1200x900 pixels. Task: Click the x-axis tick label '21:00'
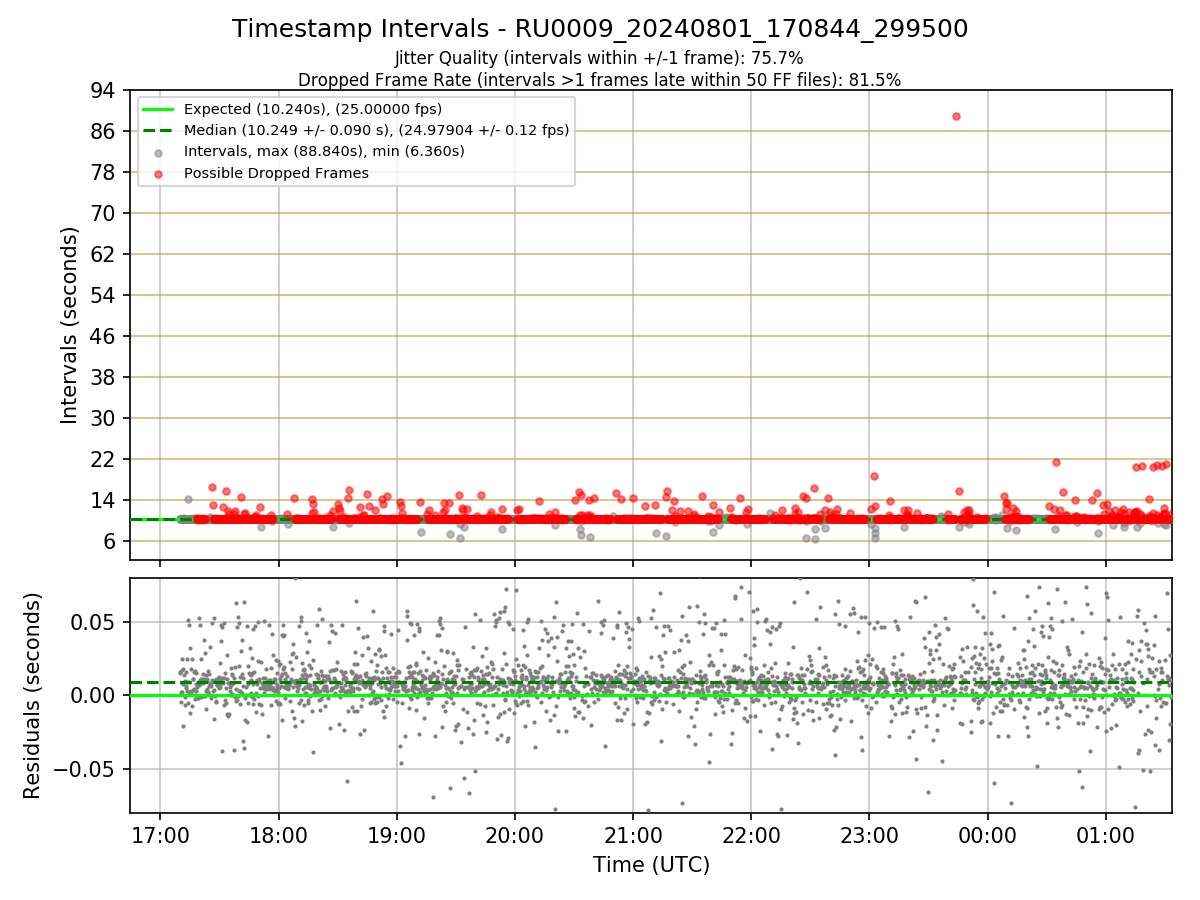(x=633, y=834)
